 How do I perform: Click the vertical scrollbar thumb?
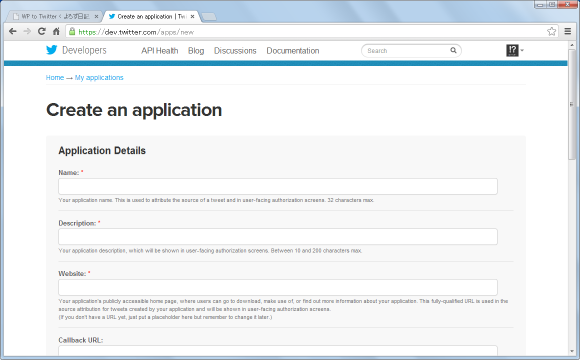click(x=572, y=104)
